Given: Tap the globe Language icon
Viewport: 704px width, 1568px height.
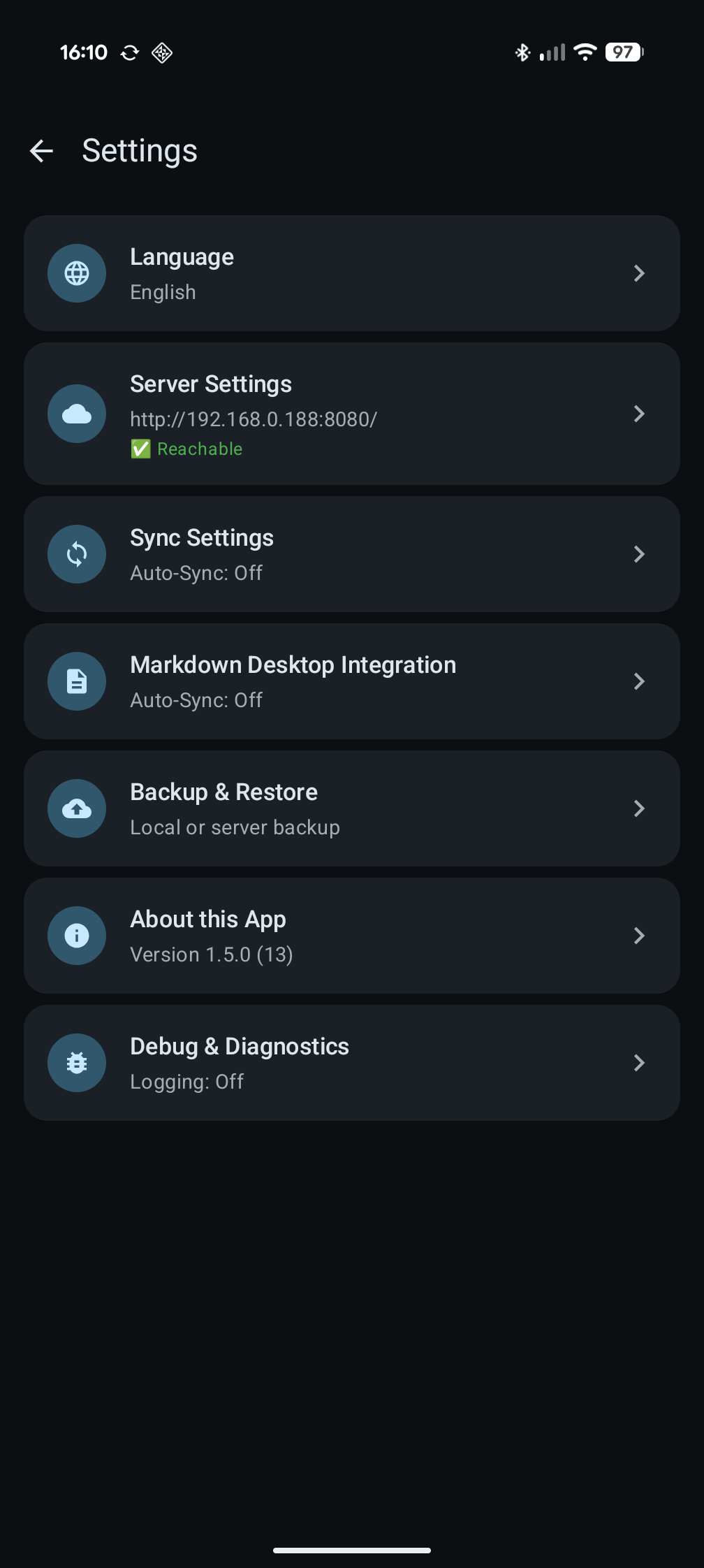Looking at the screenshot, I should tap(77, 273).
